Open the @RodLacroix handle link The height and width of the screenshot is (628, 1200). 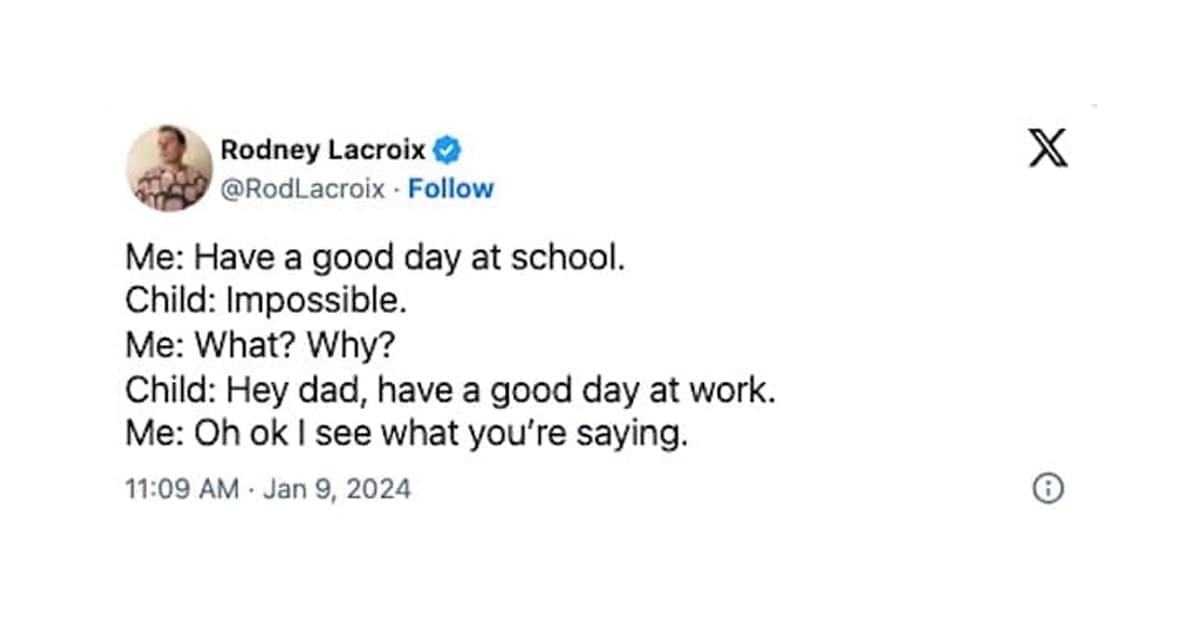tap(302, 189)
